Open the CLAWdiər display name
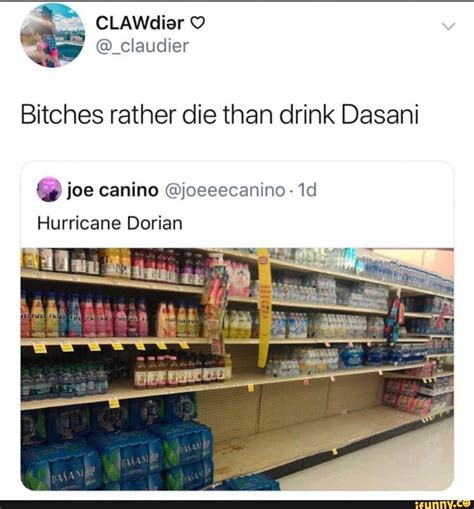Screen dimensions: 474x509 [x=140, y=23]
